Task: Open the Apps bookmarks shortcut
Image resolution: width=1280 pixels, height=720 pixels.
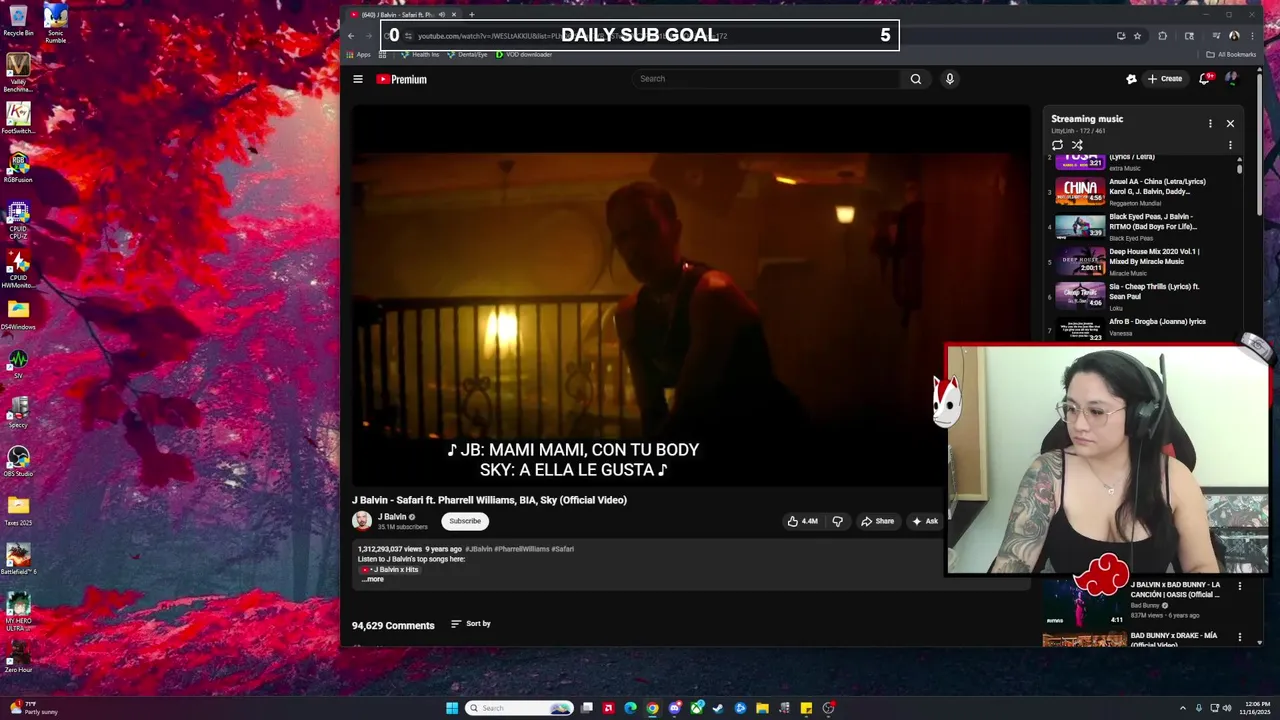Action: tap(359, 55)
